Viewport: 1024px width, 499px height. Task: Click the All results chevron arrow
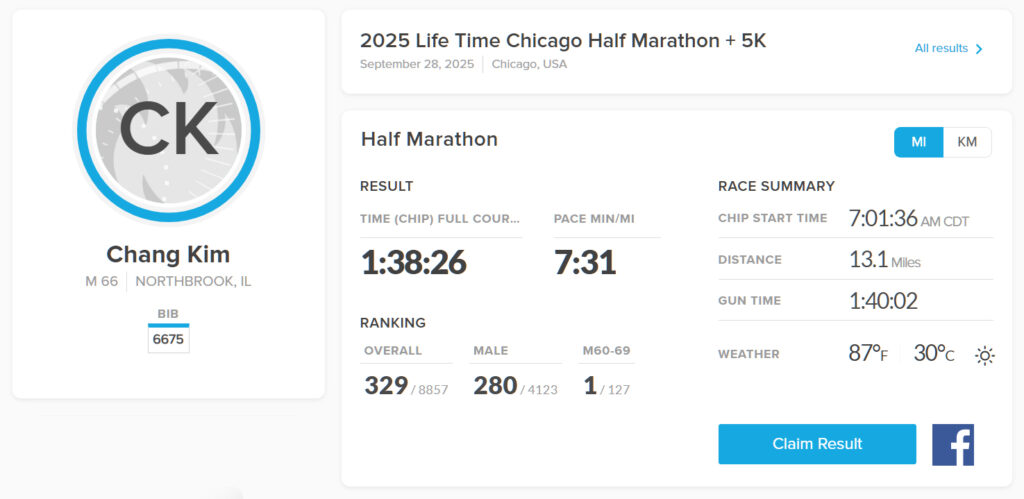tap(979, 49)
